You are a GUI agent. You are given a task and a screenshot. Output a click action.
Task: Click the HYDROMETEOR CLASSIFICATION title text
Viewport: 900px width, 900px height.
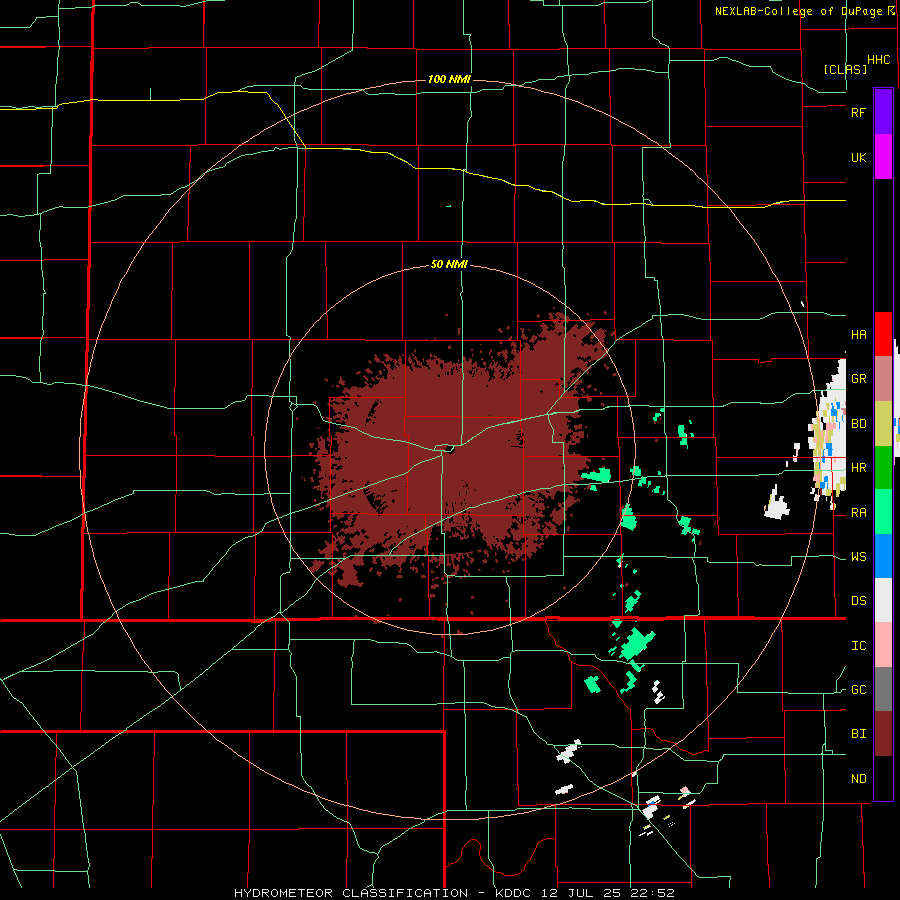point(351,893)
